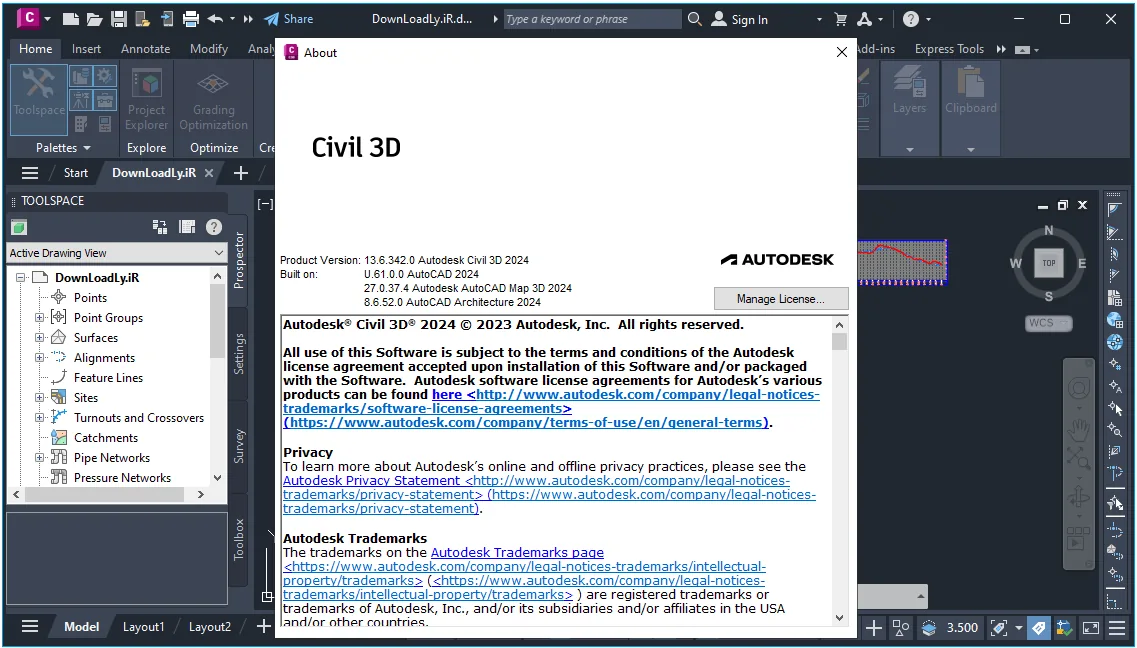Screen dimensions: 1137x648
Task: Toggle the Prospector tab ribbon icon
Action: click(81, 75)
